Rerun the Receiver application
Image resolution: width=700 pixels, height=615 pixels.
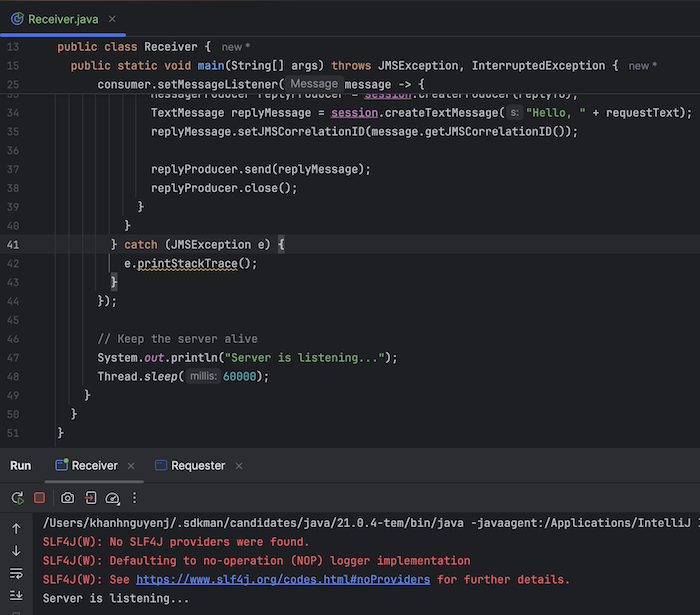point(17,498)
